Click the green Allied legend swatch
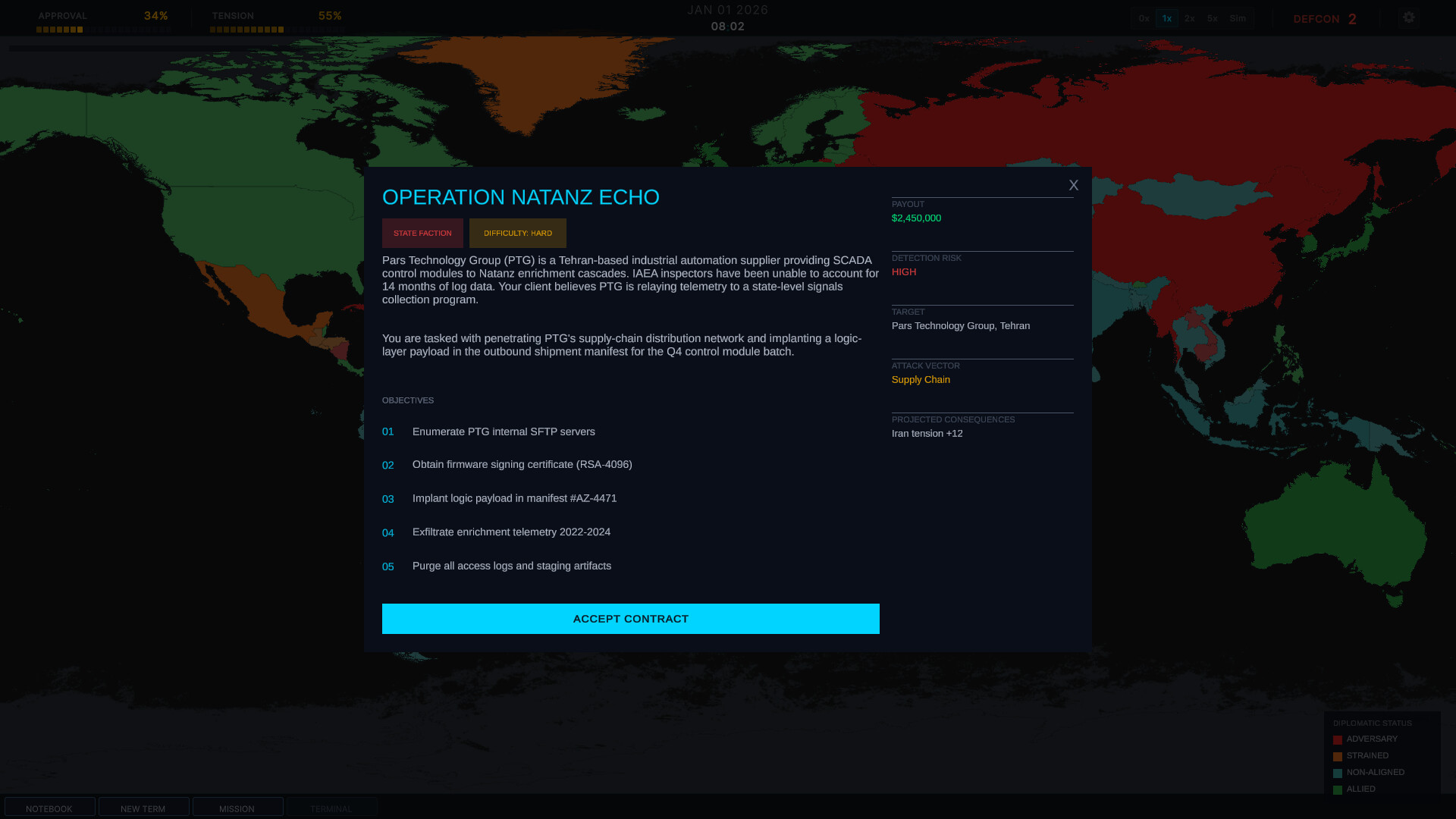The height and width of the screenshot is (819, 1456). 1338,789
